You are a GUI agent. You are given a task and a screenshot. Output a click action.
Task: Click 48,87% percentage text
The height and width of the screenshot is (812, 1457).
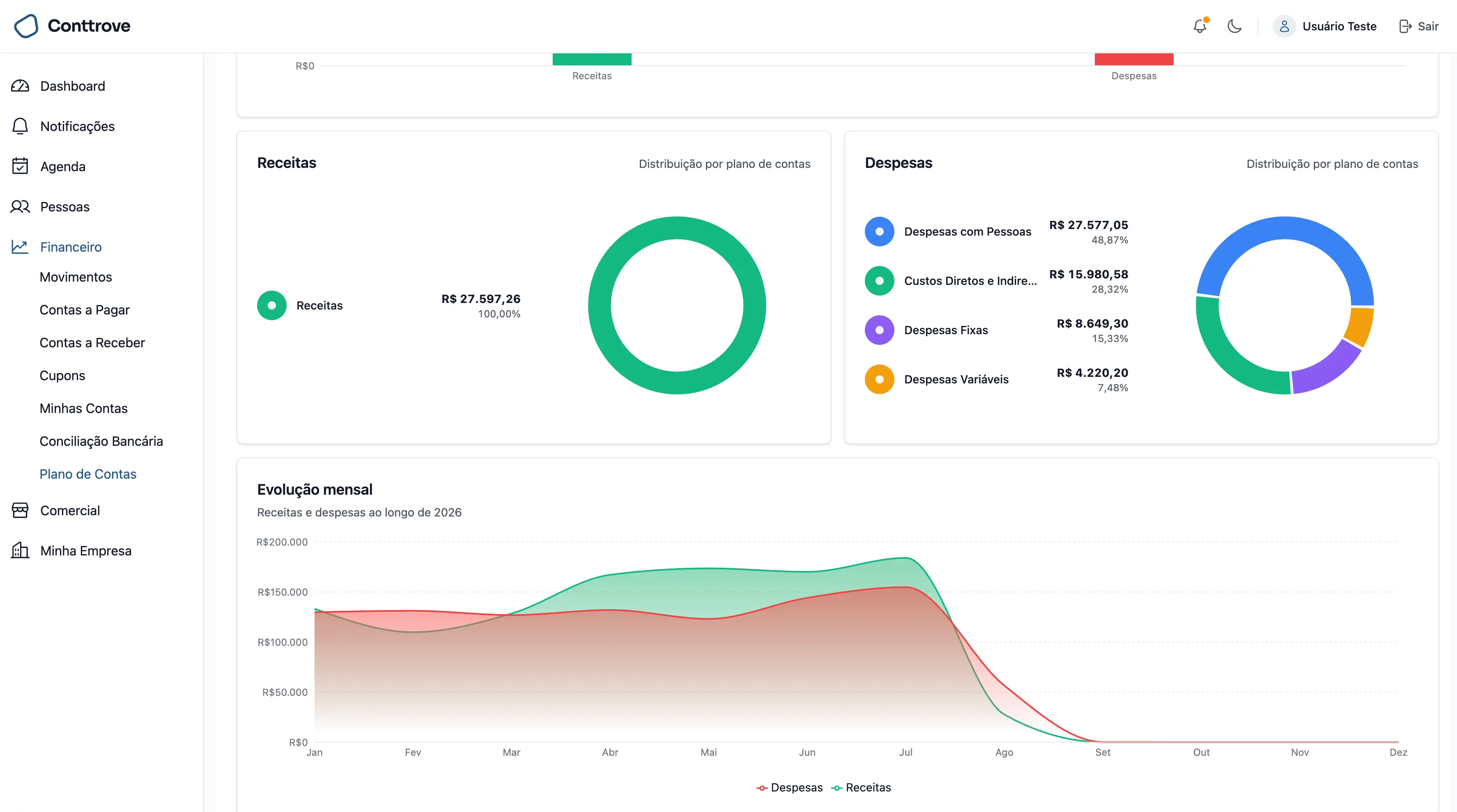point(1109,240)
